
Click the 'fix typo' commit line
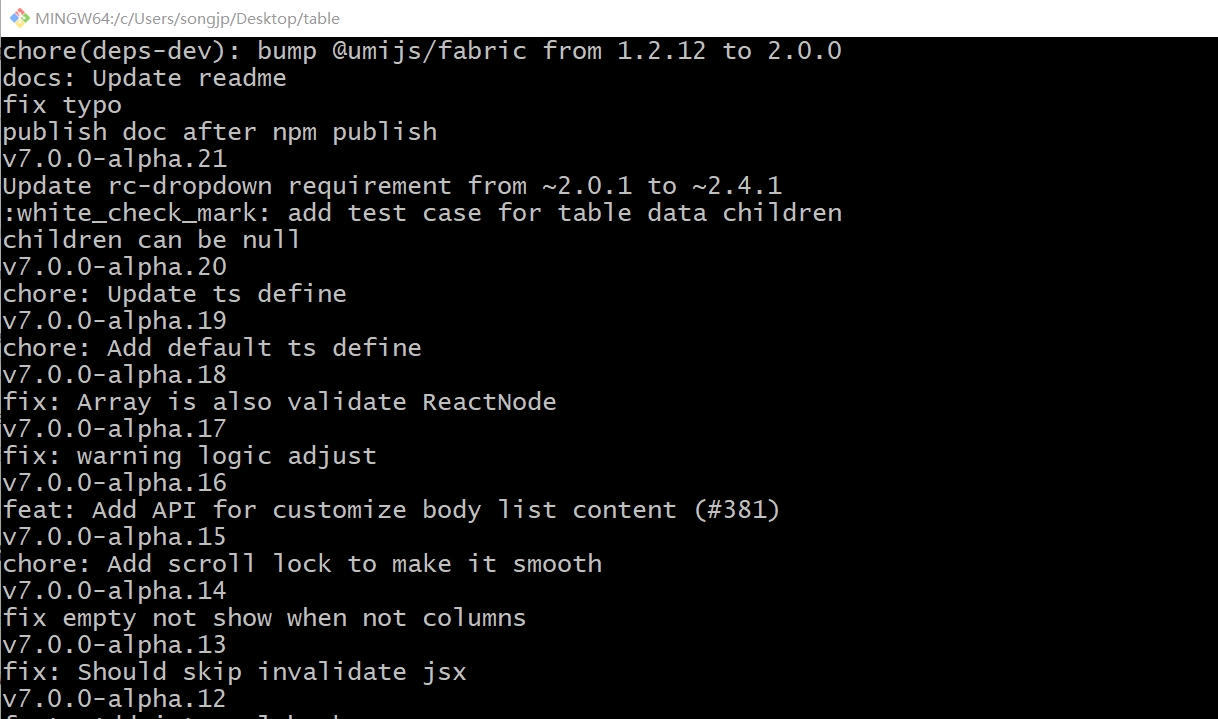pyautogui.click(x=62, y=105)
